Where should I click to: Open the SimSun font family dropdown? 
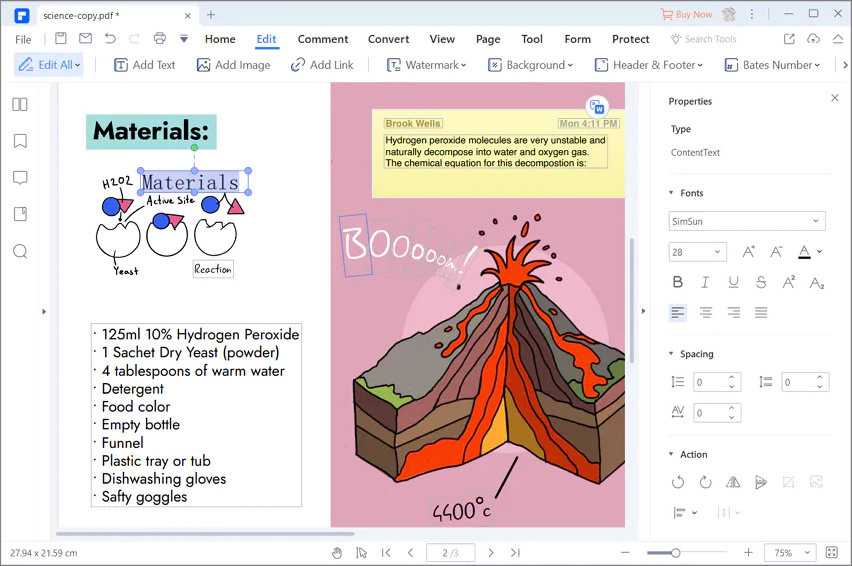tap(747, 221)
